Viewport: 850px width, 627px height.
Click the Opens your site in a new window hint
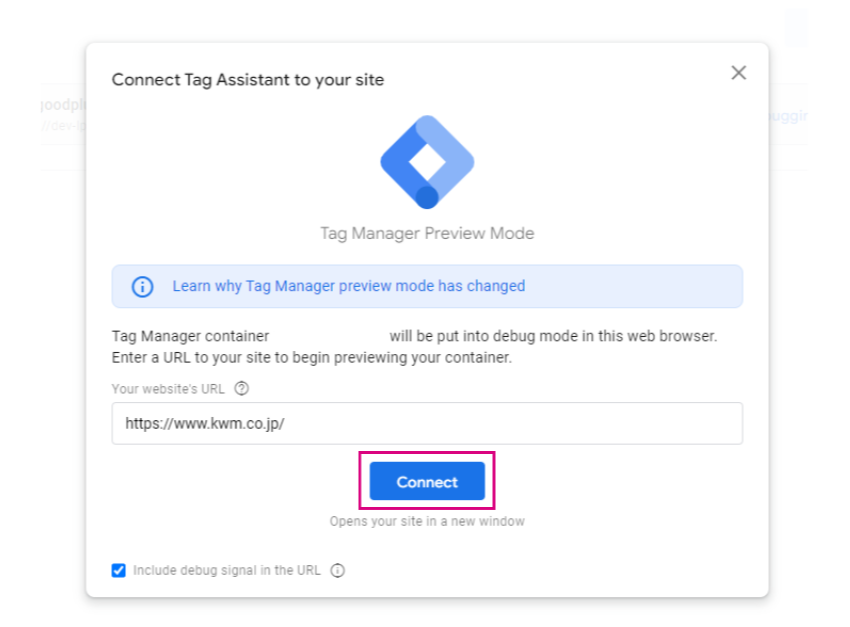point(427,521)
